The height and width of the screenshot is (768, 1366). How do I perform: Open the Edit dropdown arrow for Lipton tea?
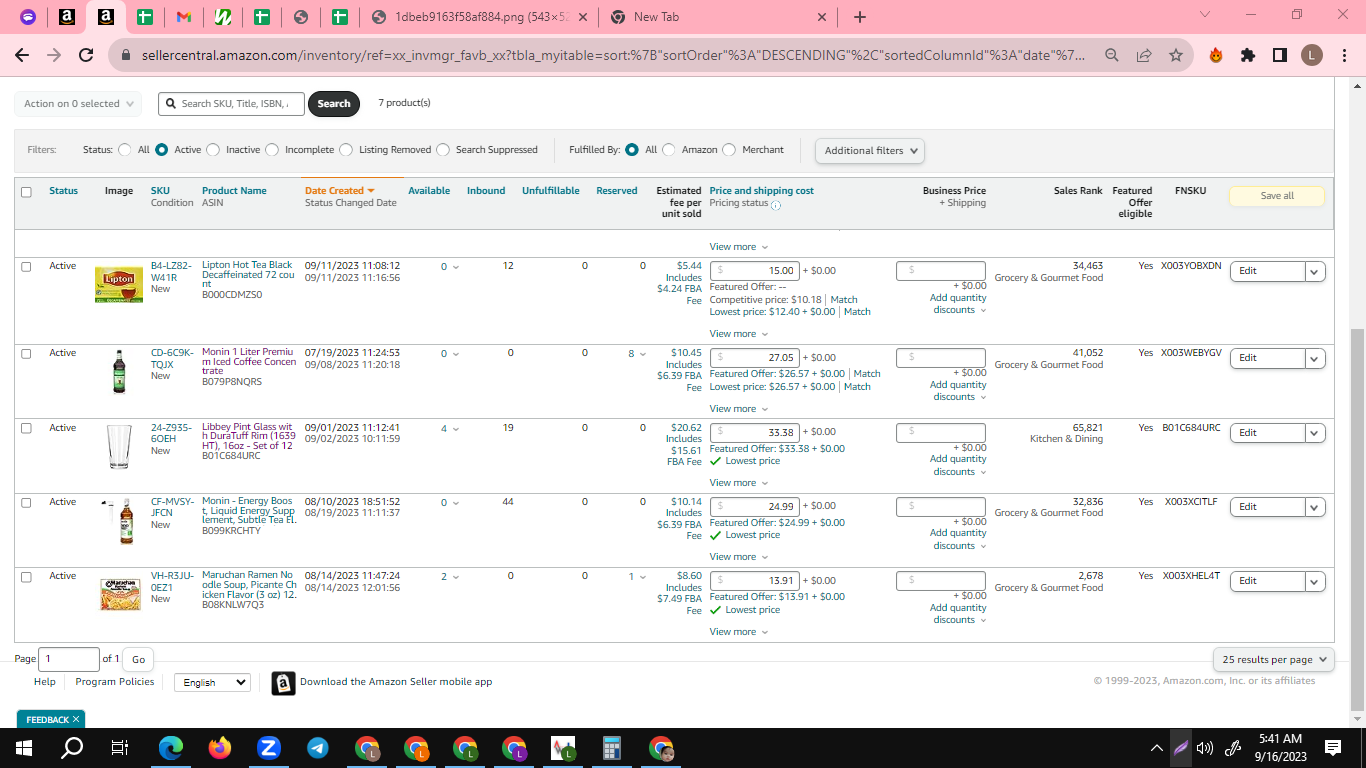[1315, 272]
